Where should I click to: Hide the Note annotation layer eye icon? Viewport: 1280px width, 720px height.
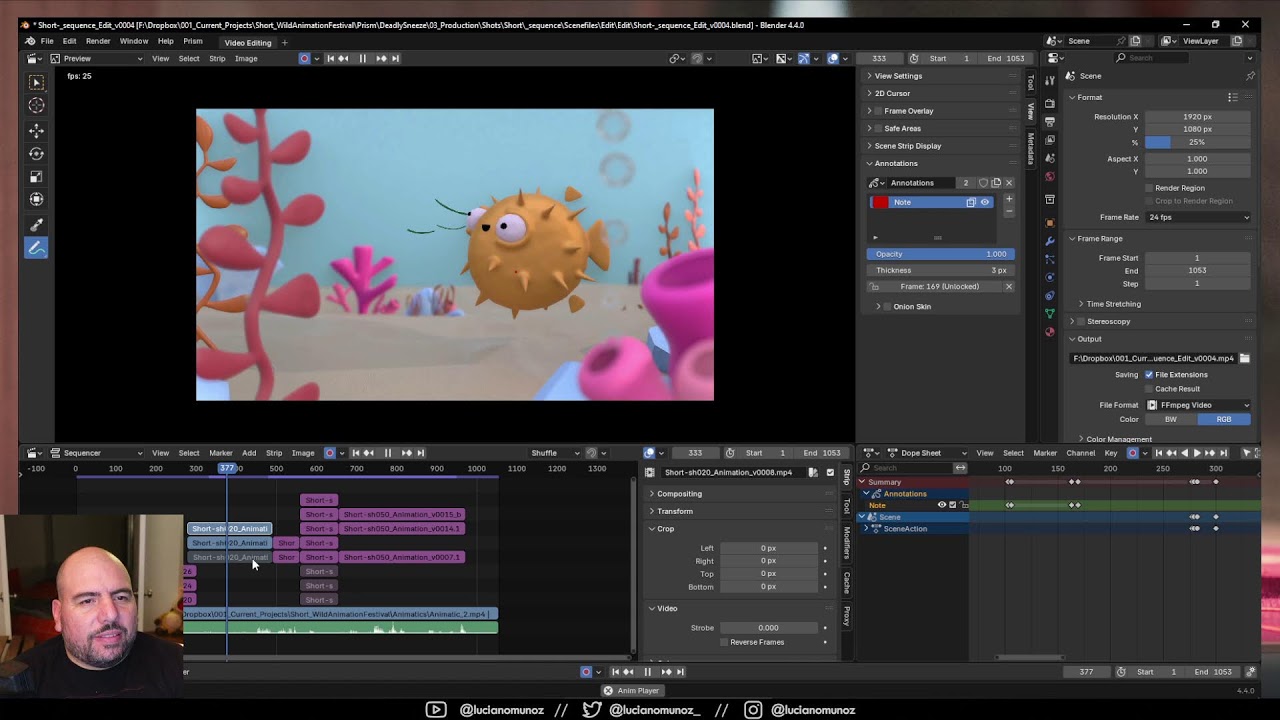coord(984,202)
